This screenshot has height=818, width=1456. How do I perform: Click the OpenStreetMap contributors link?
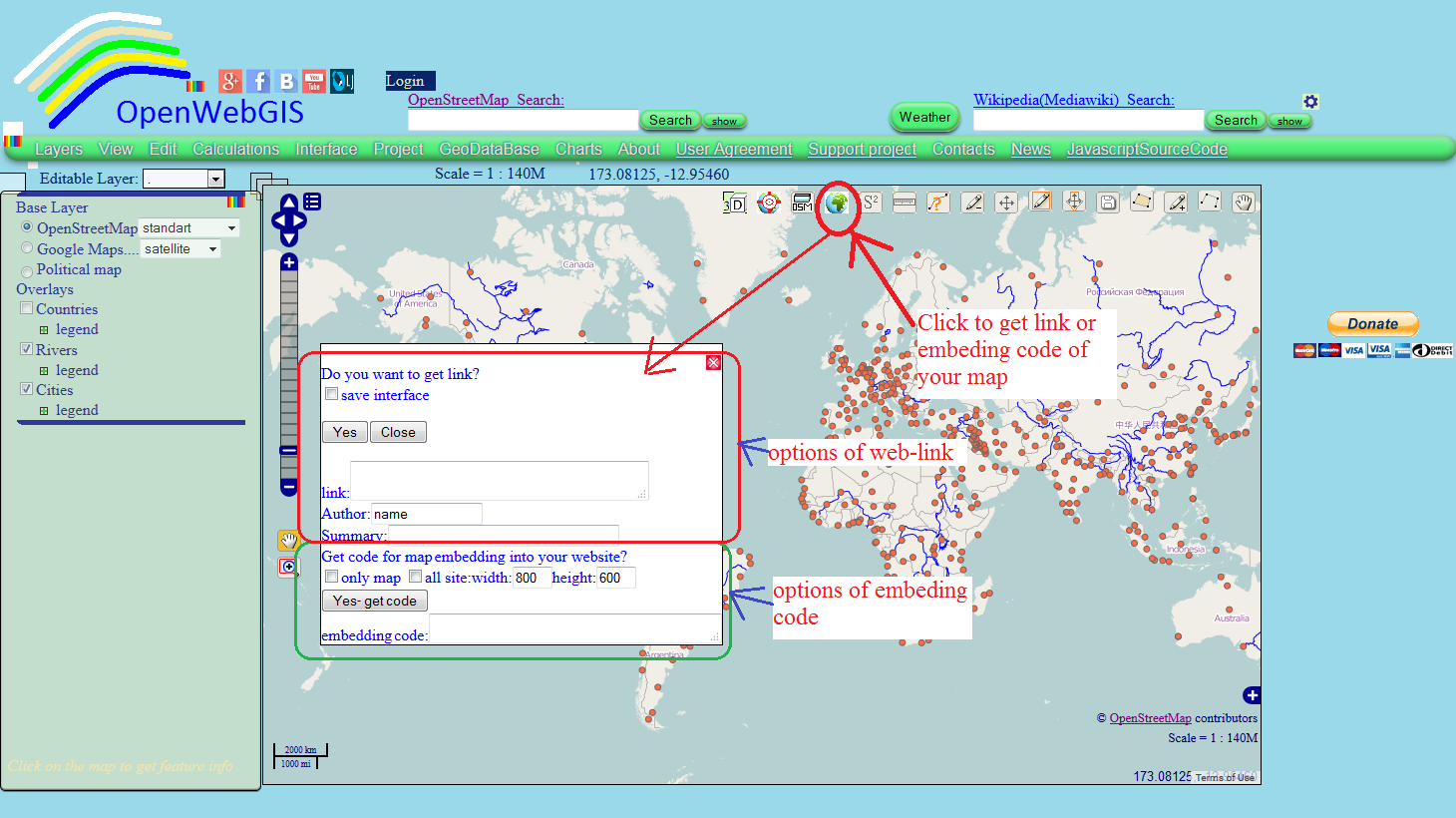tap(1151, 717)
